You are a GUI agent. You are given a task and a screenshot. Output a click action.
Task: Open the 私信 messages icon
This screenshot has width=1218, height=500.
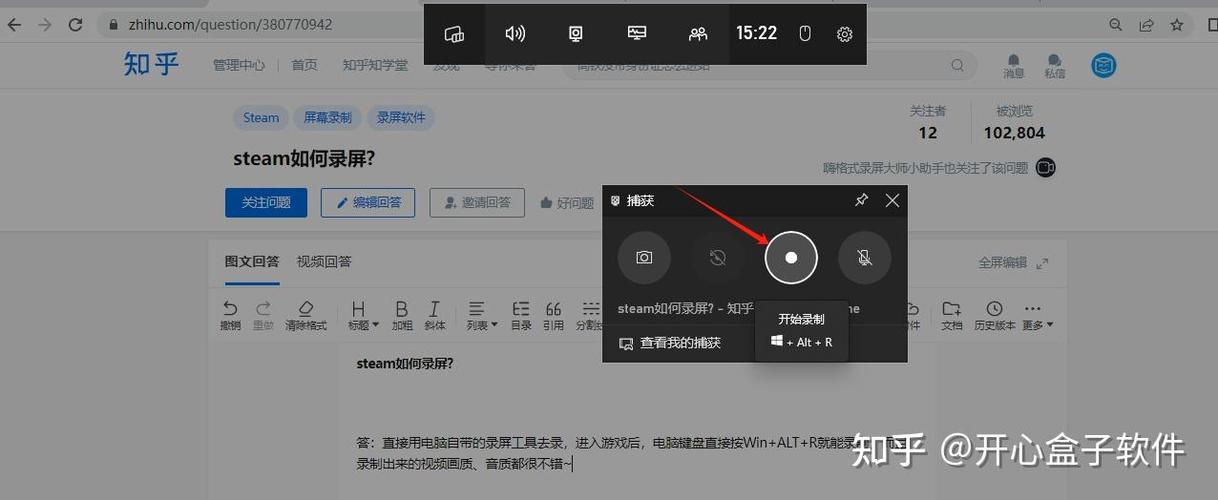[x=1055, y=66]
